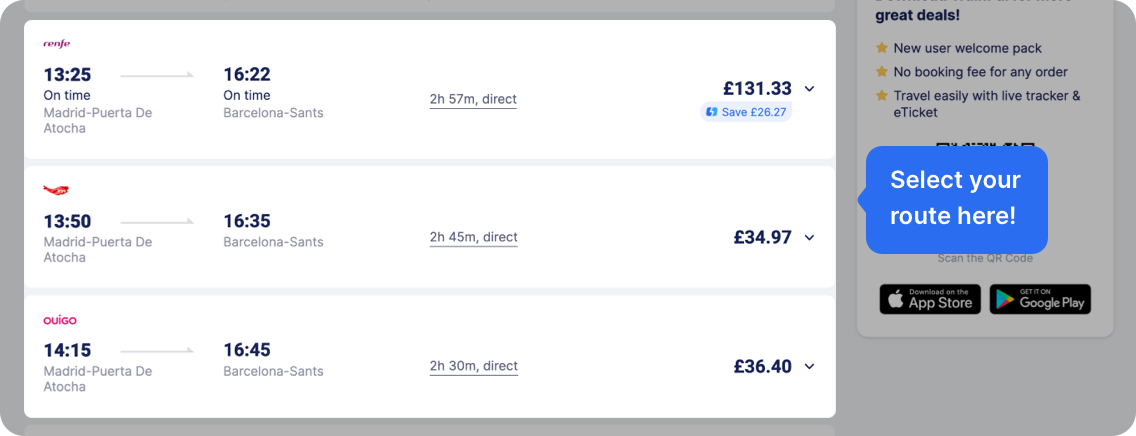
Task: Click the Renfe operator logo
Action: click(57, 43)
